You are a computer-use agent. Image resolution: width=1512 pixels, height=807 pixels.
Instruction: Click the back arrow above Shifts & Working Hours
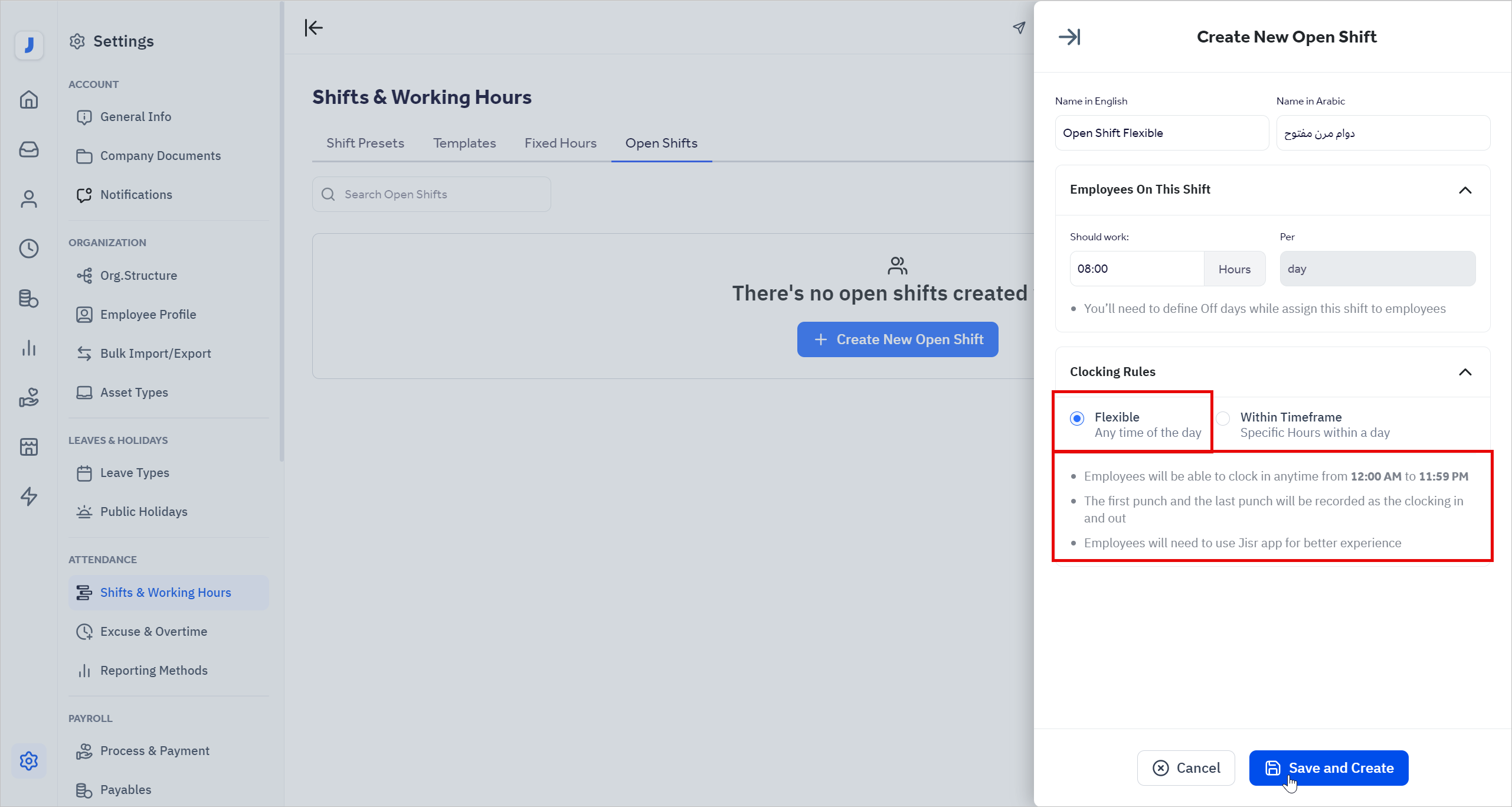click(313, 27)
